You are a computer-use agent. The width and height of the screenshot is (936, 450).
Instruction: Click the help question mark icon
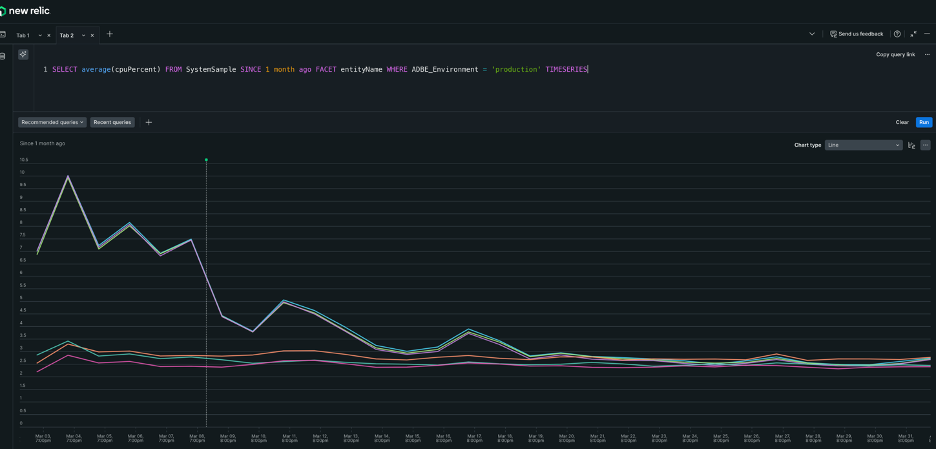click(897, 34)
